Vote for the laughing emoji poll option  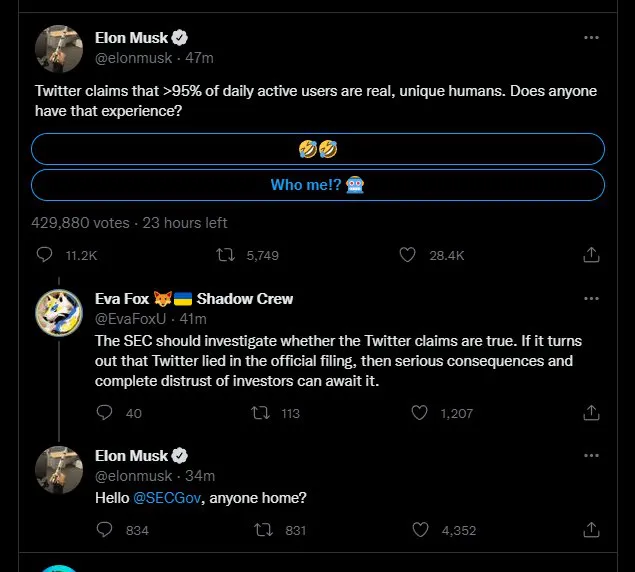pyautogui.click(x=318, y=149)
